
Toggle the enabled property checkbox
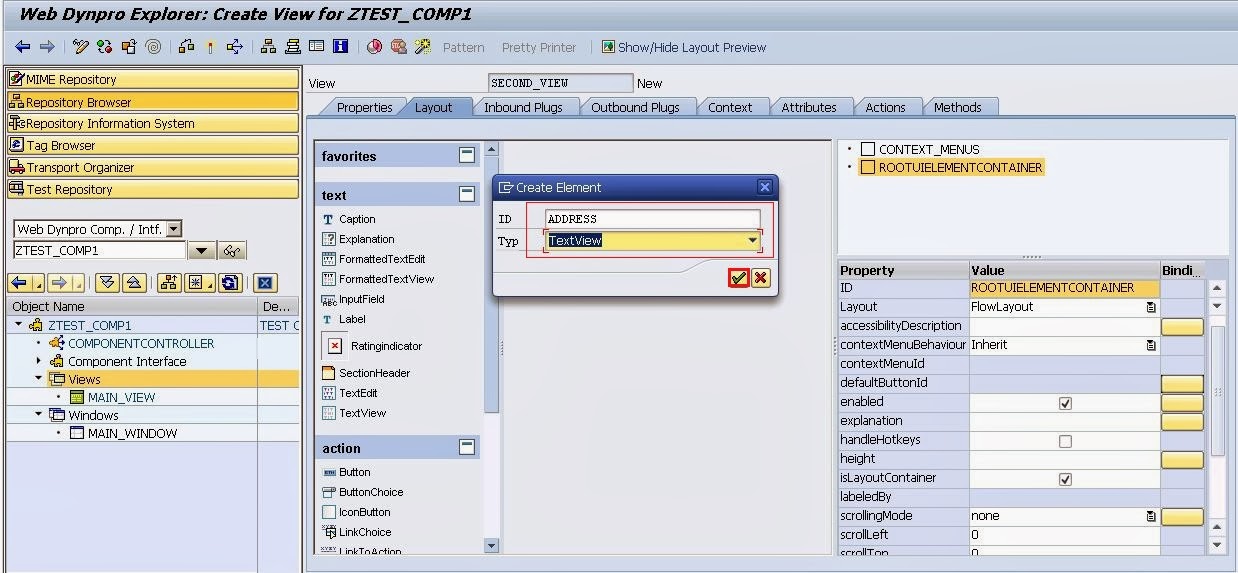1065,402
